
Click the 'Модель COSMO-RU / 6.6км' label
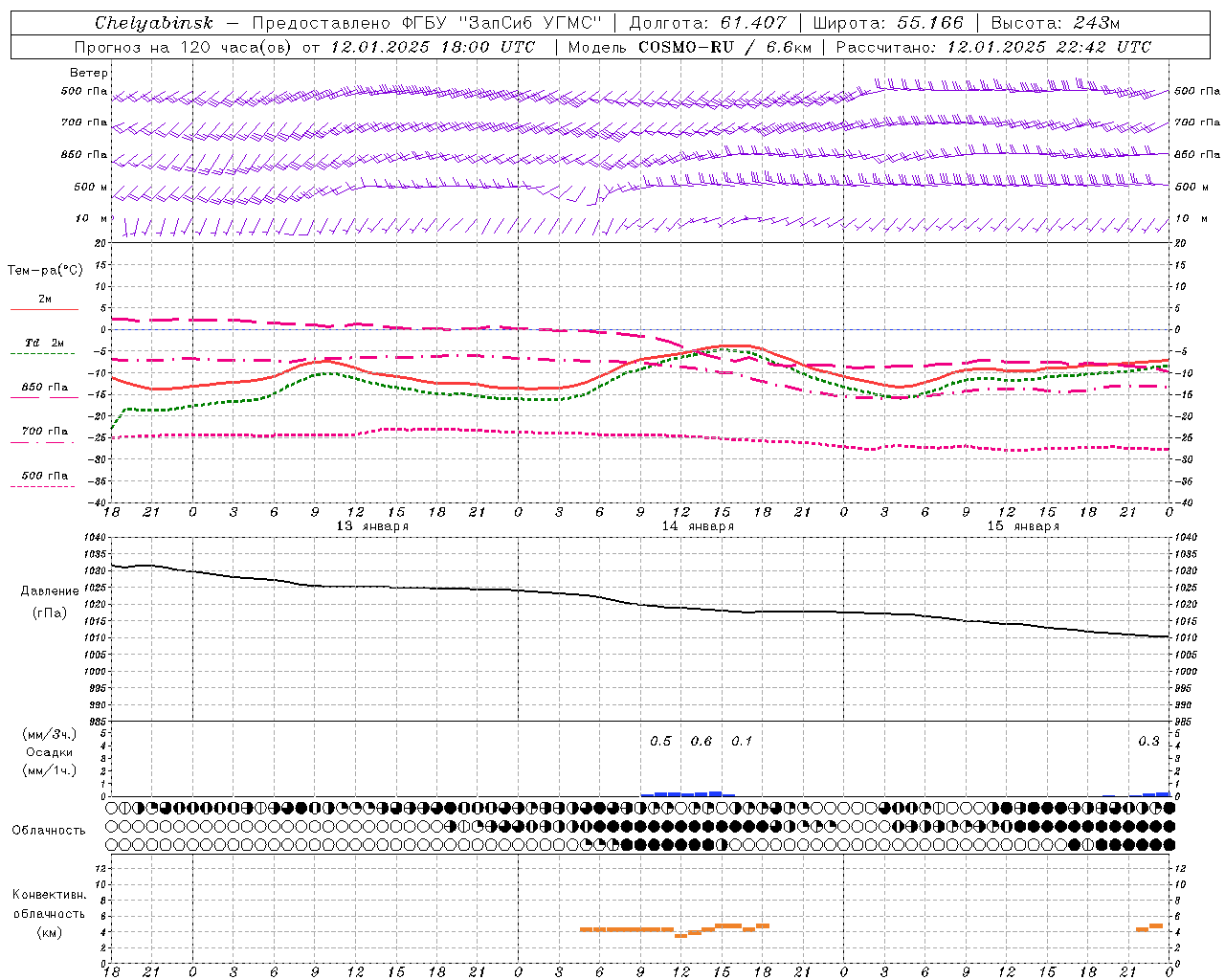click(689, 47)
